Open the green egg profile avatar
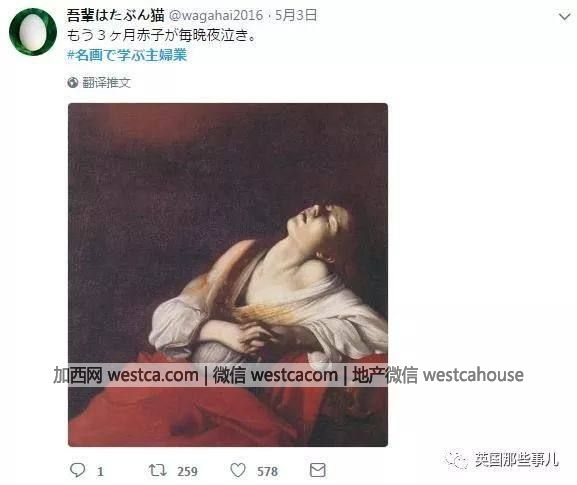 click(x=33, y=32)
